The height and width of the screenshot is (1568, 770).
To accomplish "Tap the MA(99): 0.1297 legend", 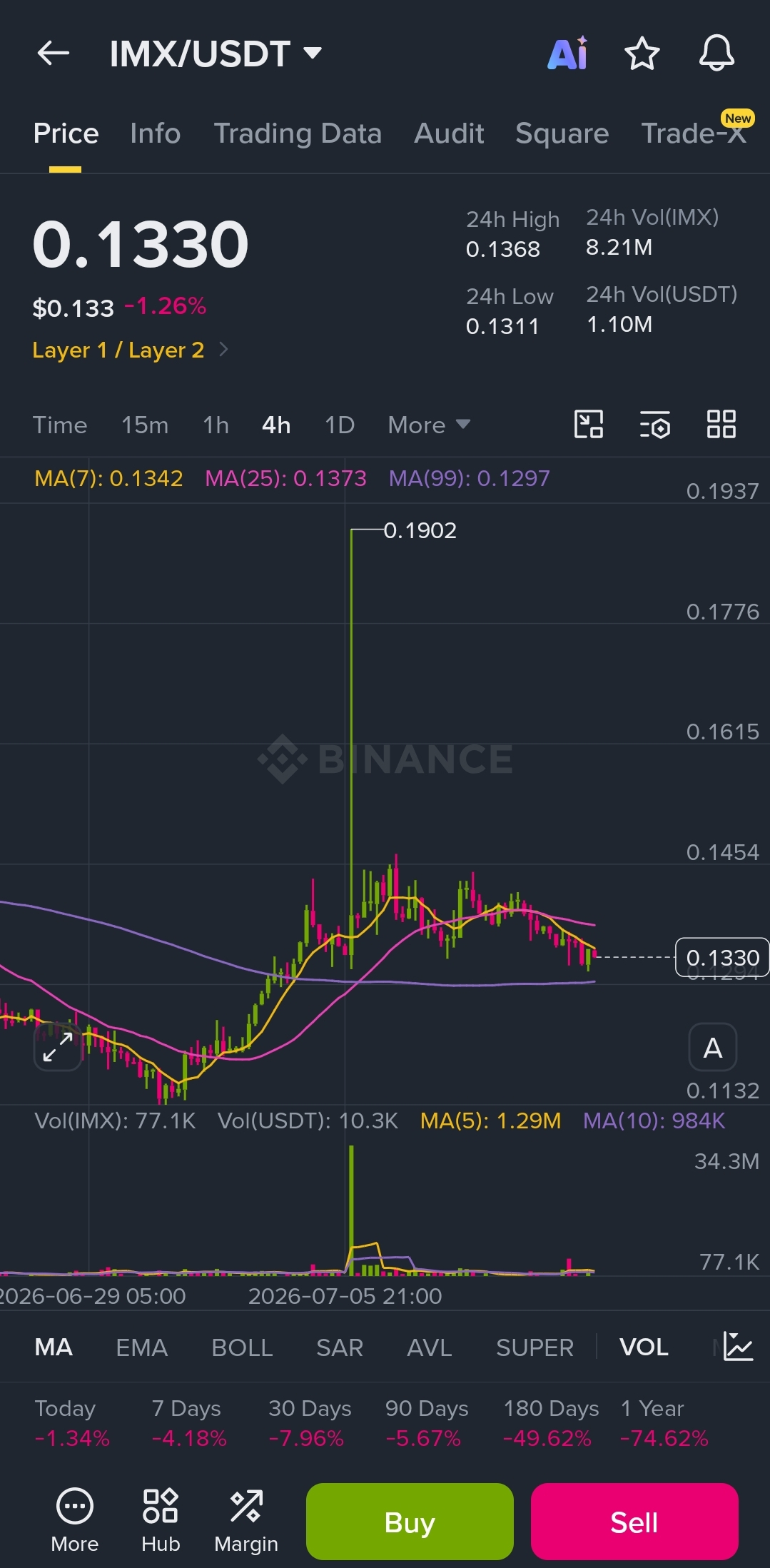I will click(x=469, y=478).
